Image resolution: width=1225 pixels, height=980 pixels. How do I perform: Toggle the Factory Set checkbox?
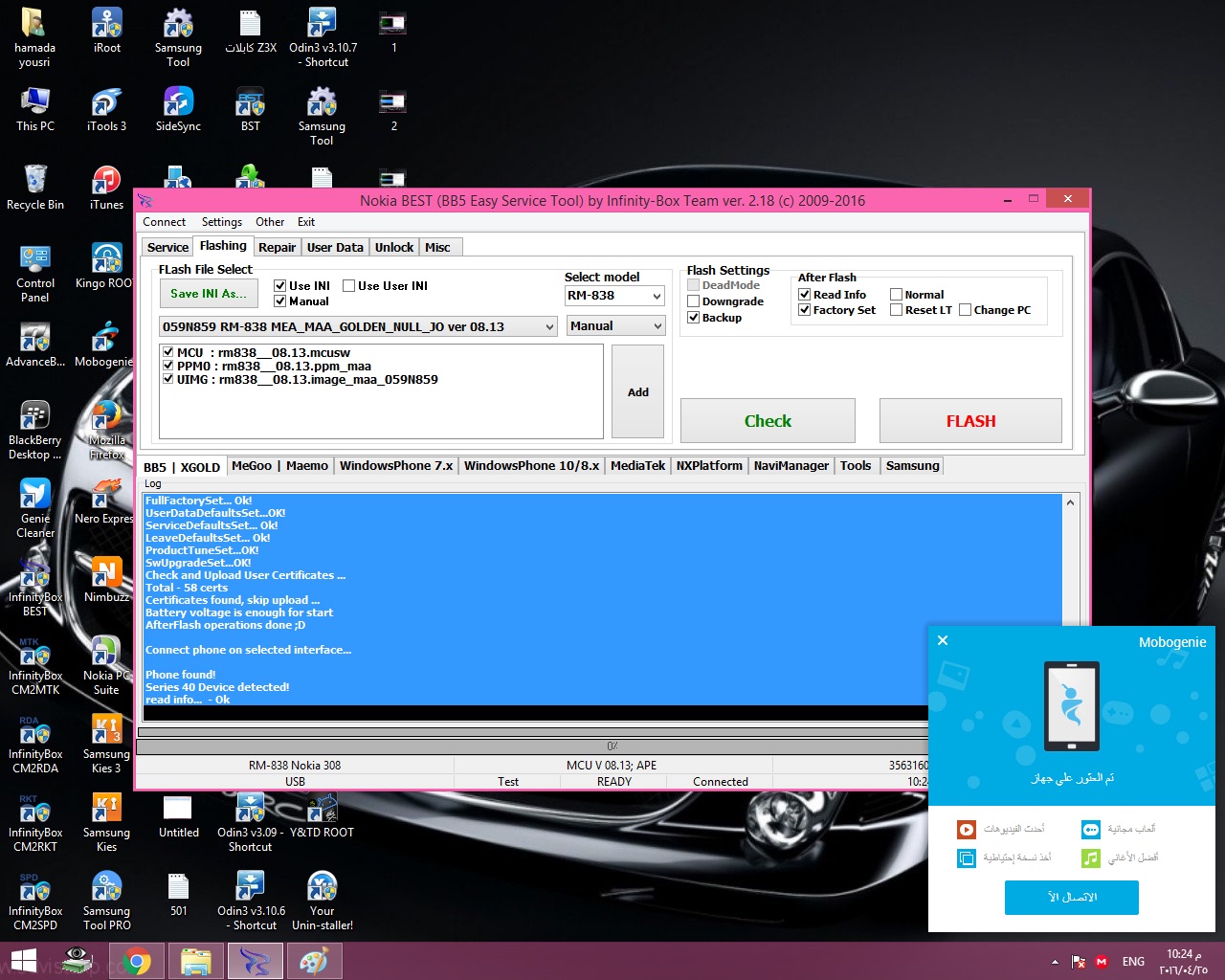[x=805, y=310]
